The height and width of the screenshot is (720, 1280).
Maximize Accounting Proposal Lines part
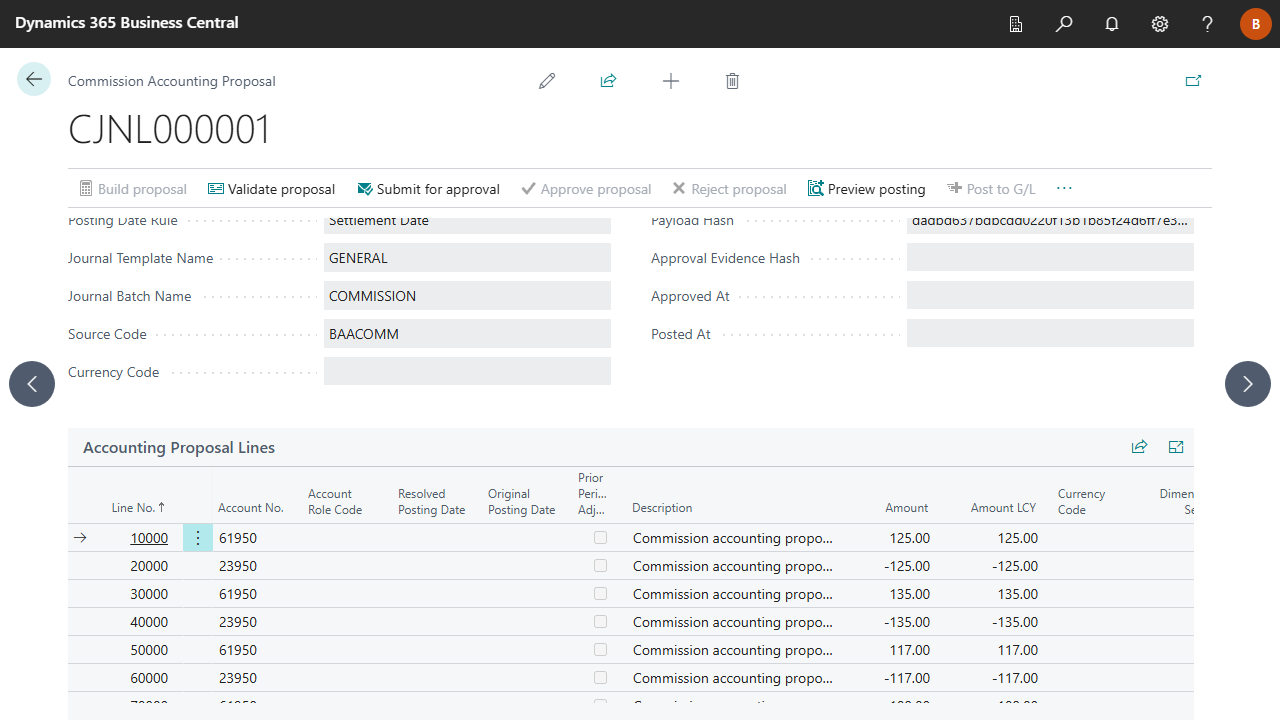tap(1176, 447)
